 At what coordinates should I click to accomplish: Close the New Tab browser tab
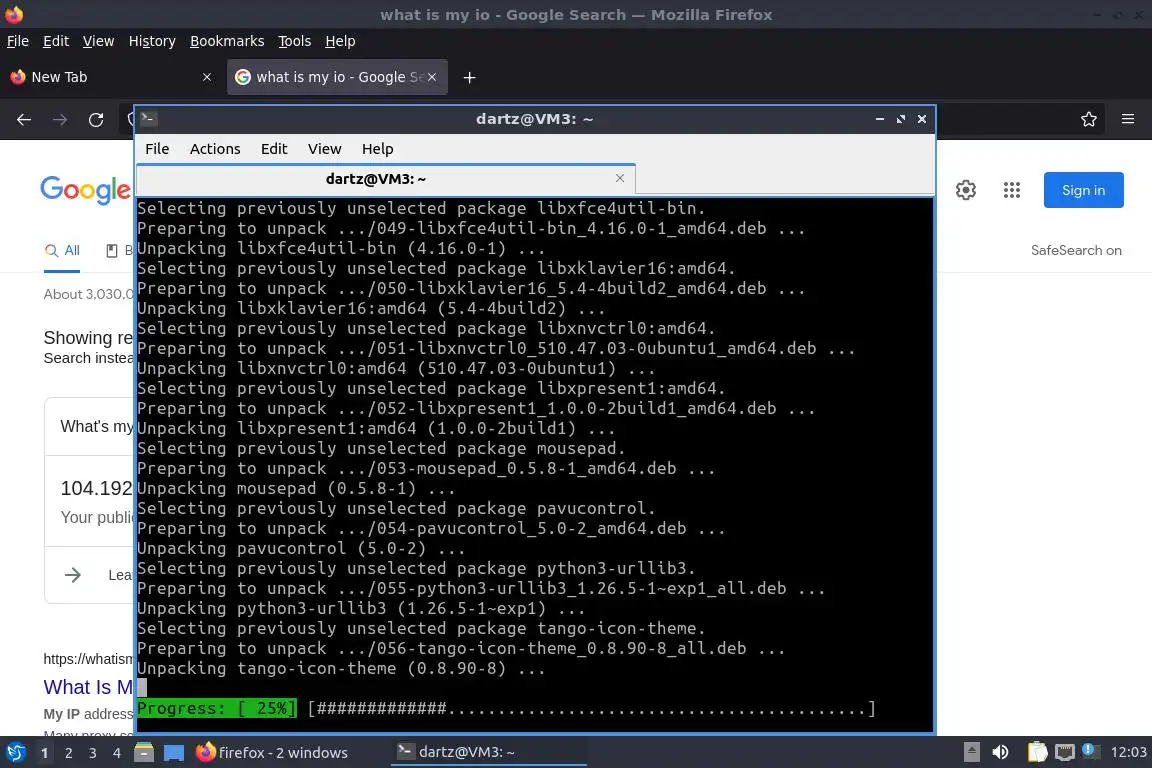pyautogui.click(x=207, y=77)
